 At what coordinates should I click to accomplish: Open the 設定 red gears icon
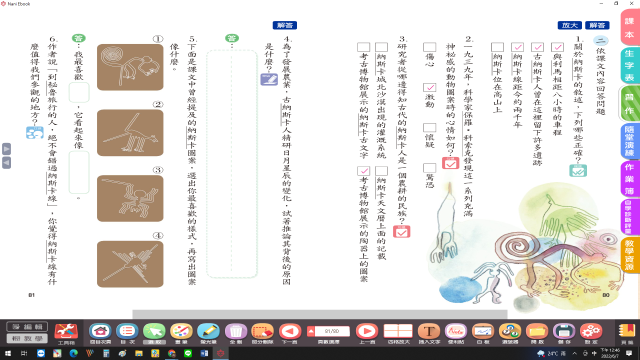(591, 331)
